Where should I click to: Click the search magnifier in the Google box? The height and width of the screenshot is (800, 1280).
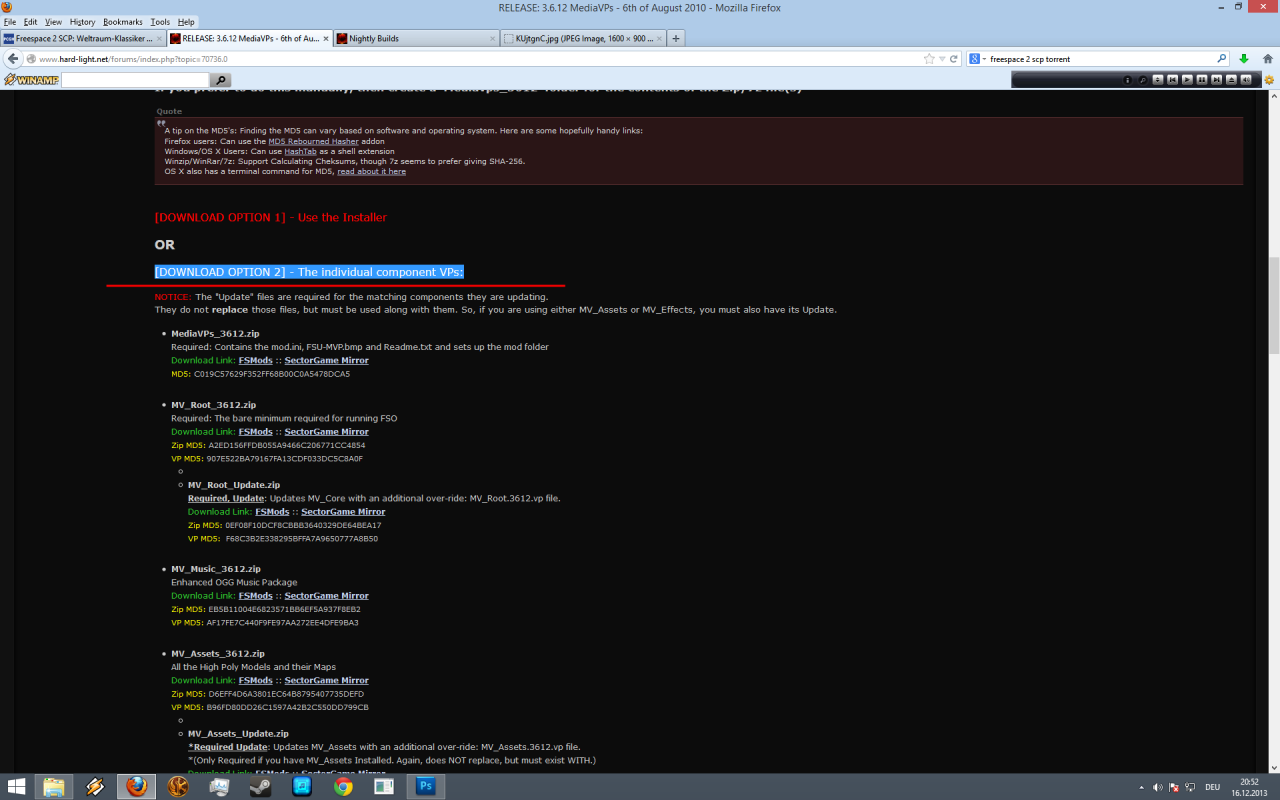click(x=1221, y=59)
